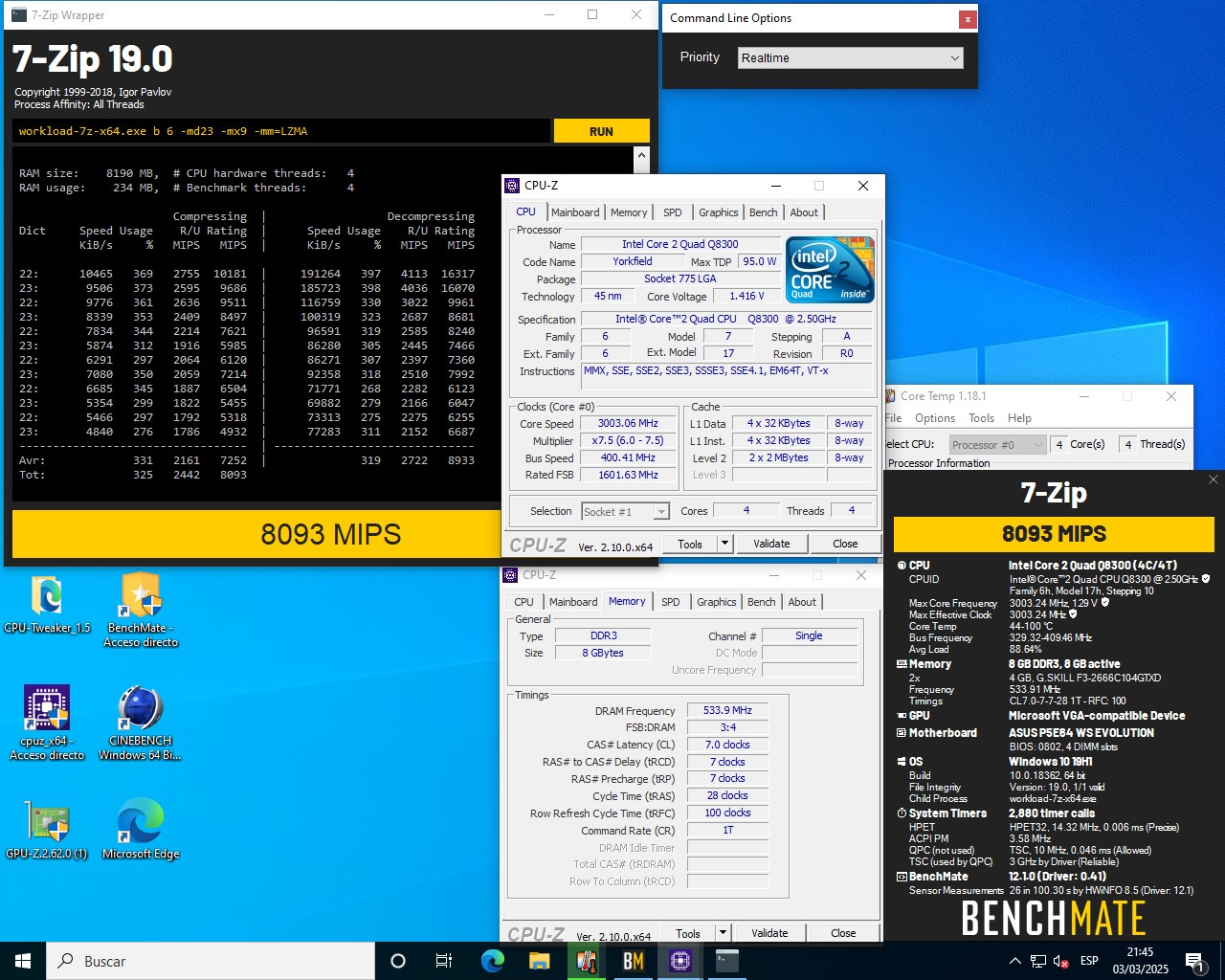Click scroll-up arrow in 7-Zip console output
The image size is (1225, 980).
[x=641, y=156]
